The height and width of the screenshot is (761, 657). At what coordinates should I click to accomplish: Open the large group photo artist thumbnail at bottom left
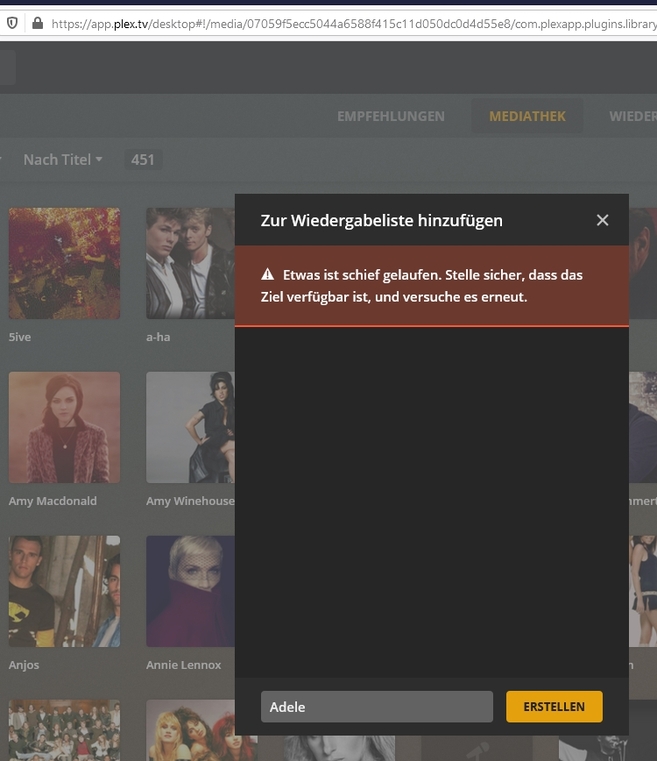64,730
